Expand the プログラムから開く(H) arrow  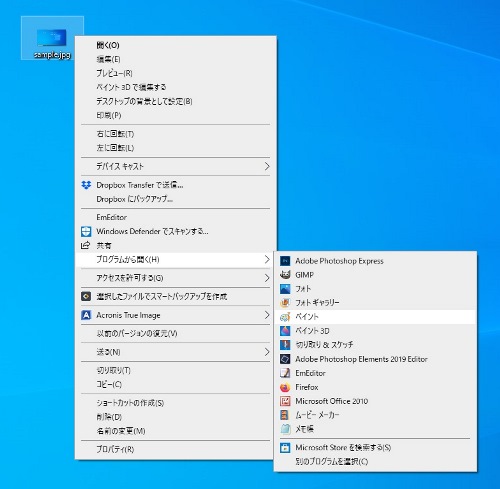coord(267,259)
